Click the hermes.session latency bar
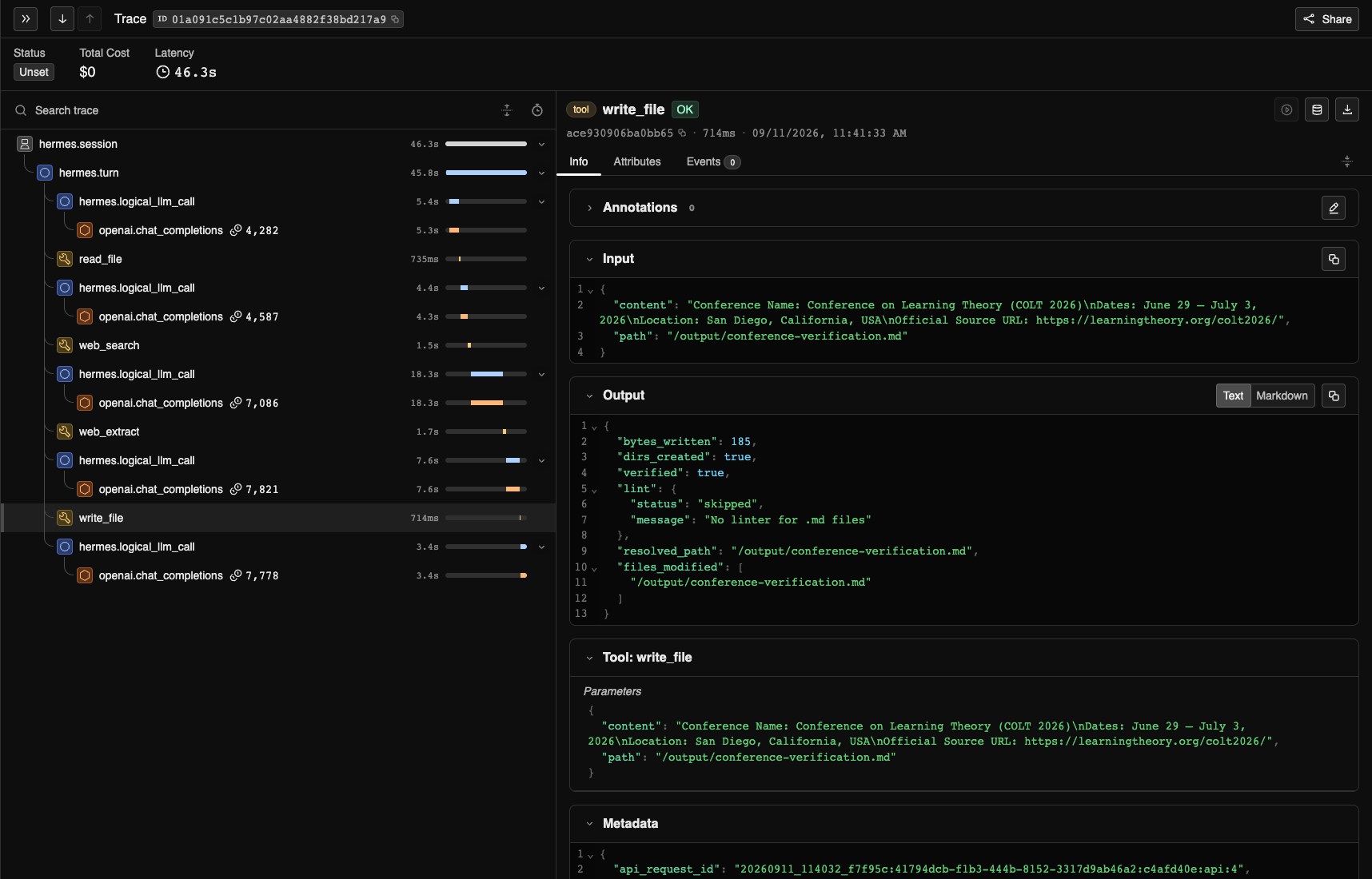 tap(486, 144)
